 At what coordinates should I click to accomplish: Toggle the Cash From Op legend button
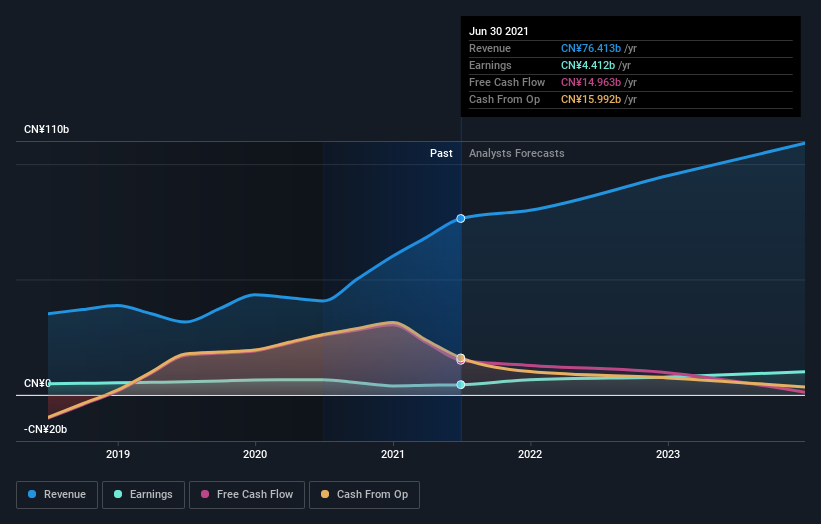(x=364, y=495)
